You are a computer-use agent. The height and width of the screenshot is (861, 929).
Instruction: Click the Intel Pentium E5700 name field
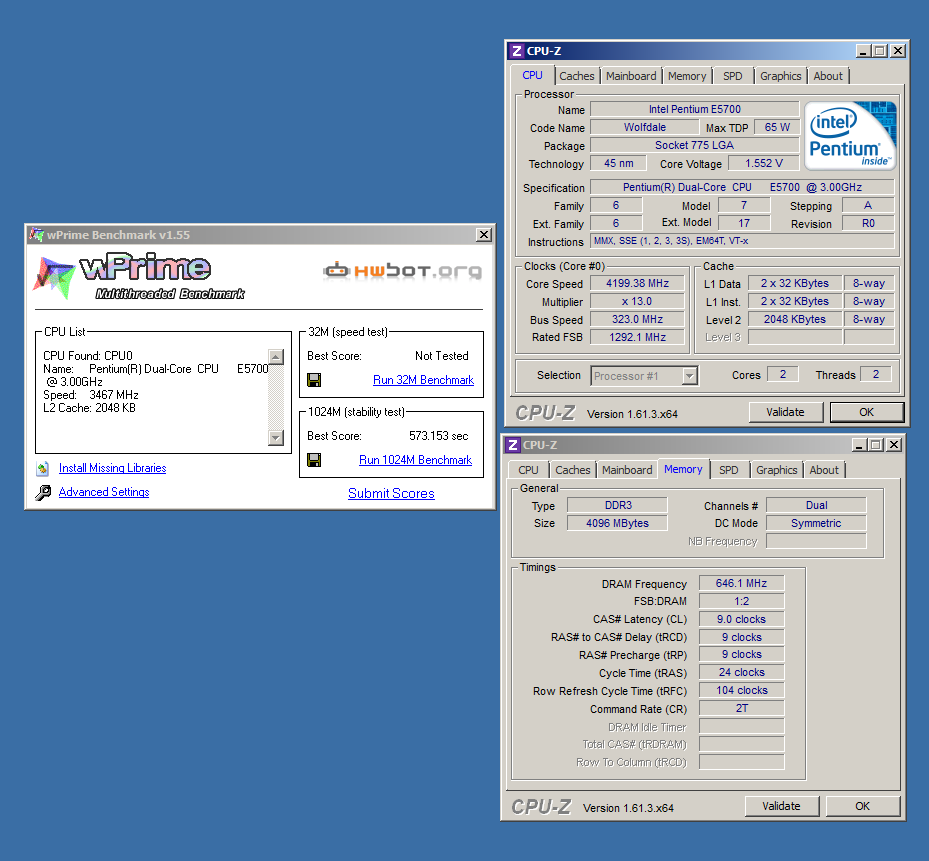click(694, 109)
